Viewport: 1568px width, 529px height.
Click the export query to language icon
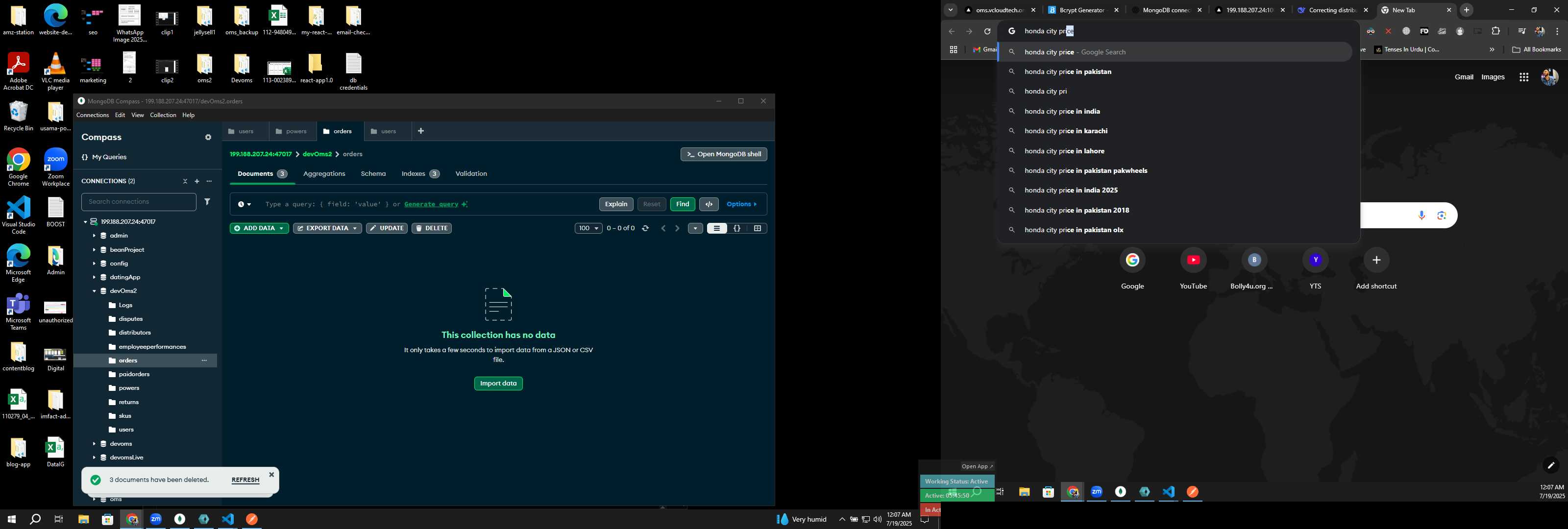tap(709, 205)
